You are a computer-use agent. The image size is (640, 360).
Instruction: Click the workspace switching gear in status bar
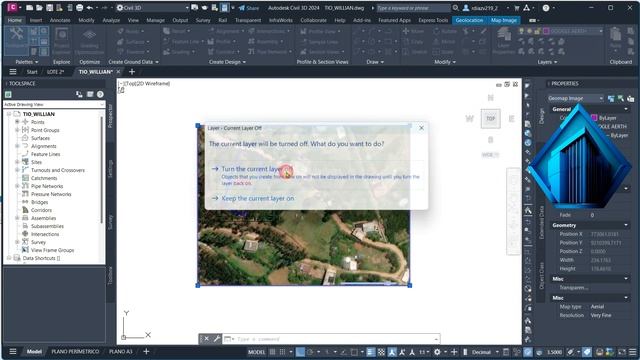(437, 352)
